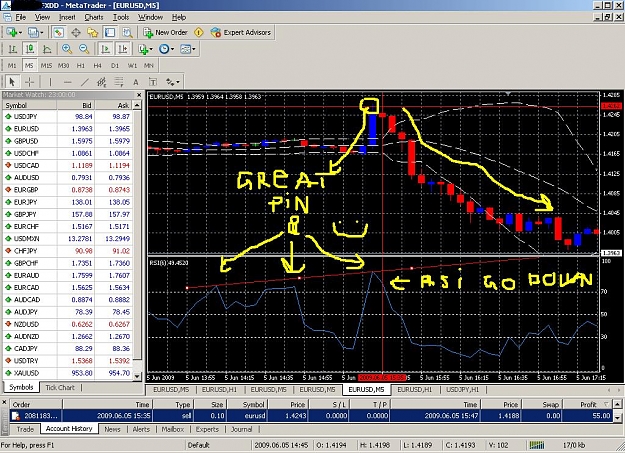The width and height of the screenshot is (625, 453).
Task: Switch to Candlesticks chart mode
Action: point(29,49)
